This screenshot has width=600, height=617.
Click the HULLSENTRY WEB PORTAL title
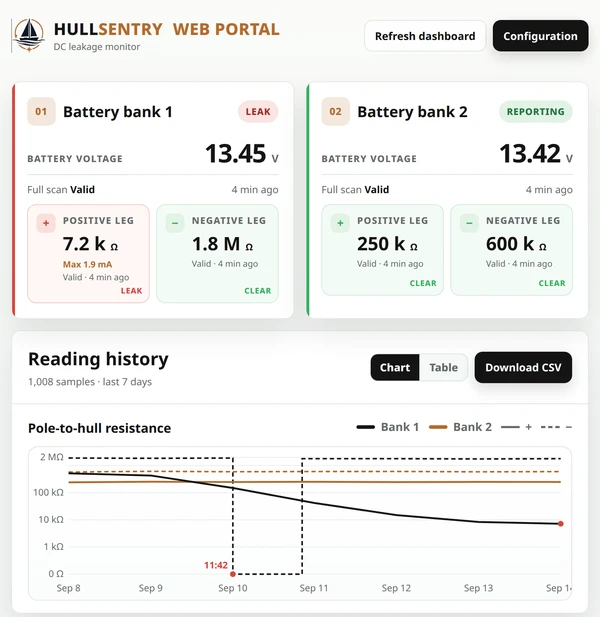pyautogui.click(x=166, y=30)
